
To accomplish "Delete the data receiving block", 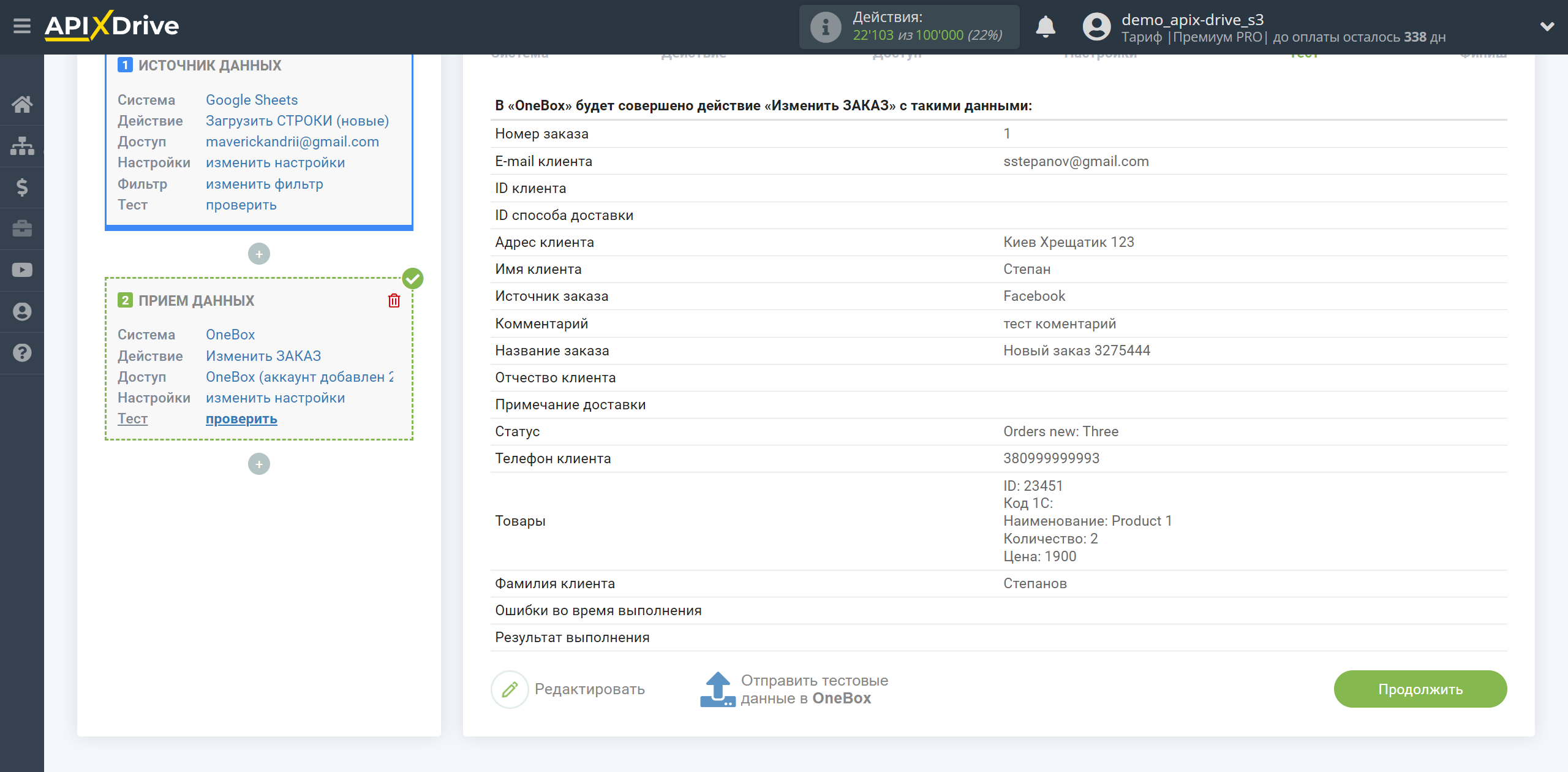I will point(394,301).
